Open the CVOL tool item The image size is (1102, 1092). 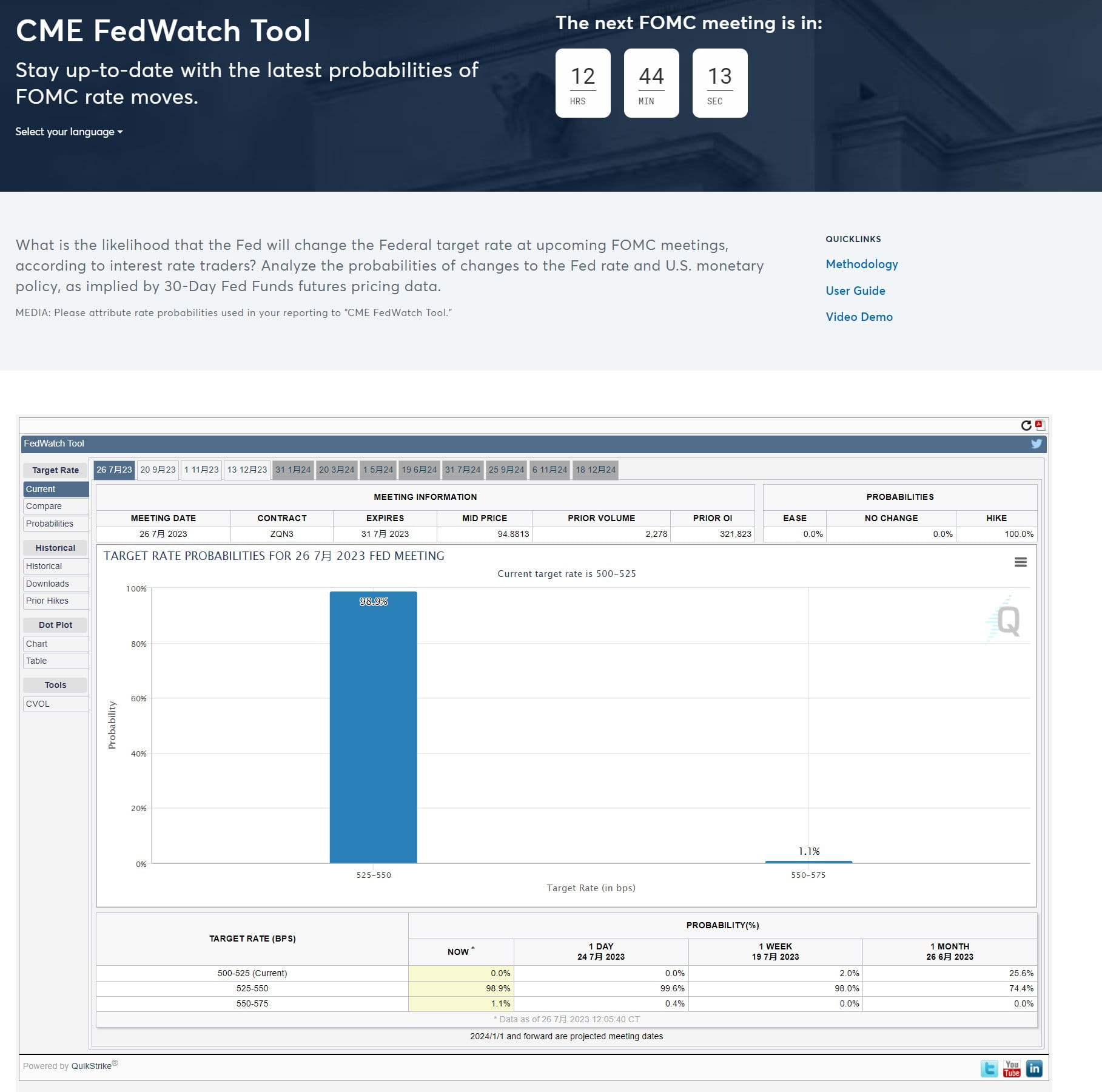[x=56, y=704]
